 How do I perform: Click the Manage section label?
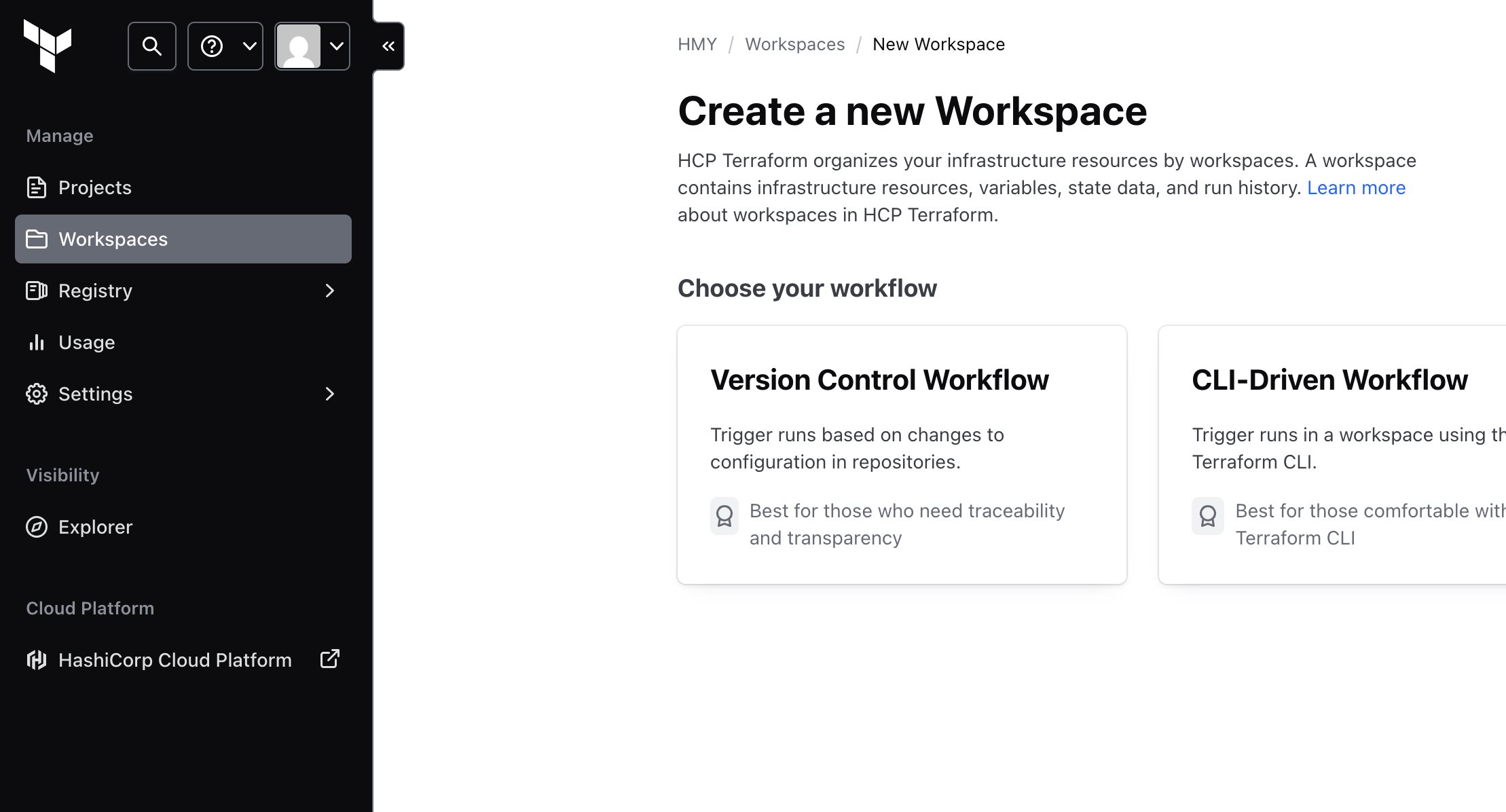[x=60, y=136]
